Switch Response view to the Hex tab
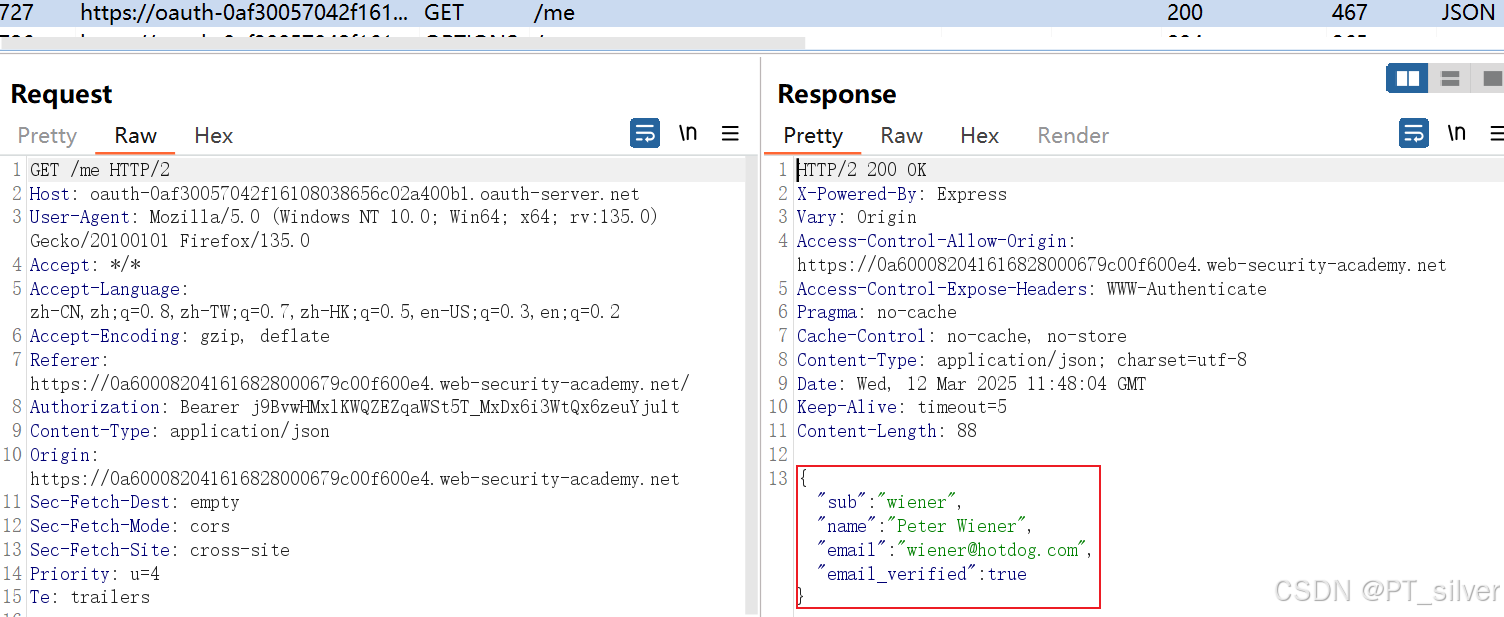Image resolution: width=1504 pixels, height=617 pixels. (x=979, y=136)
